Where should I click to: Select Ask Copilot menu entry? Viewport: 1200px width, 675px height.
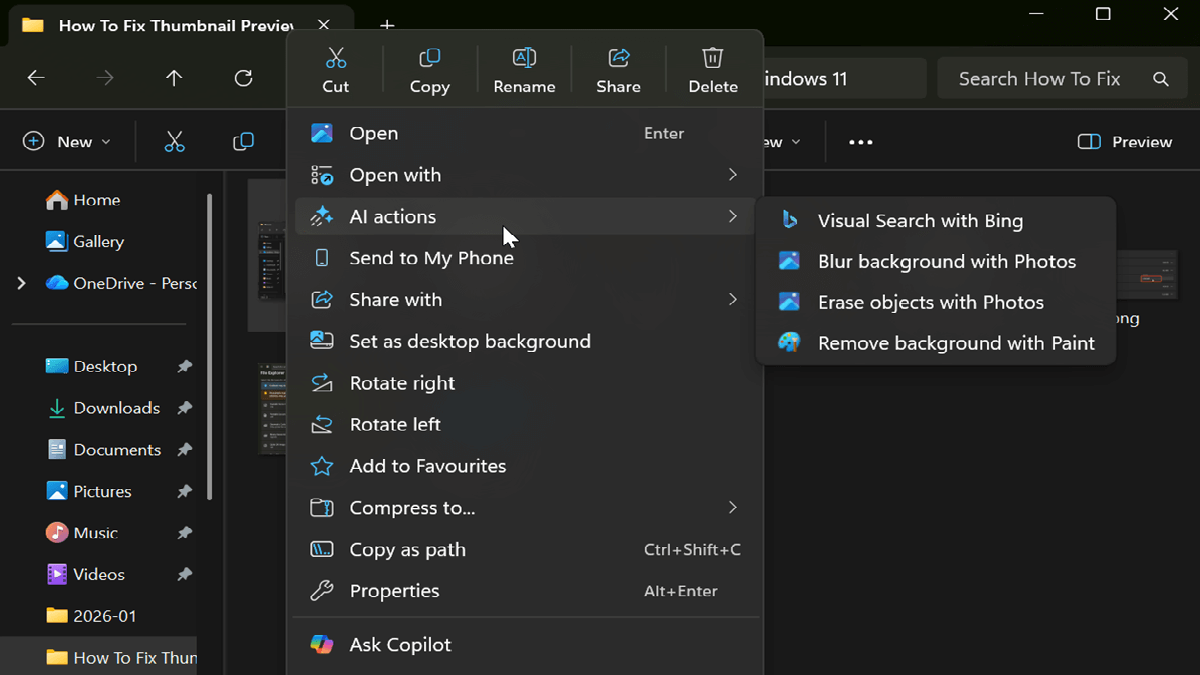[x=400, y=645]
